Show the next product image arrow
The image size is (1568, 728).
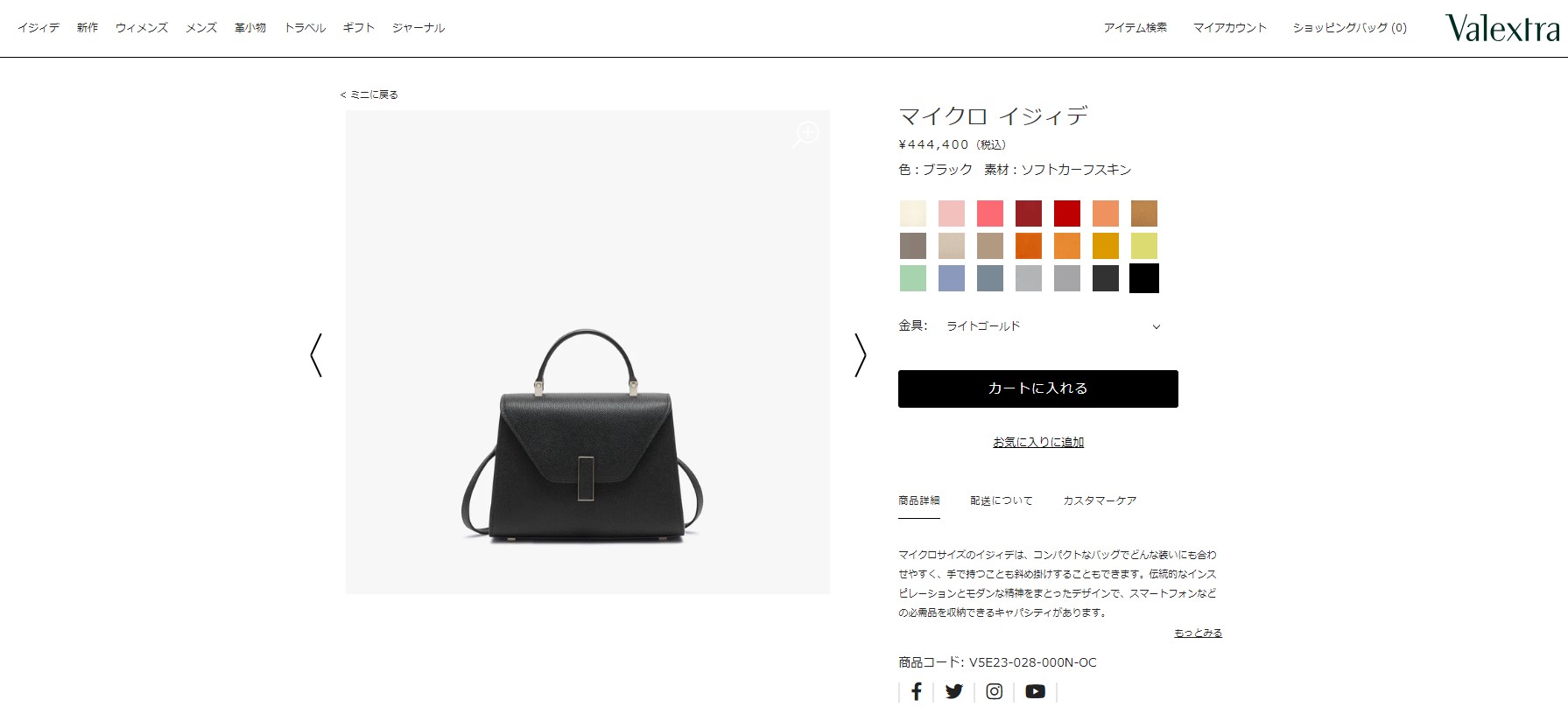pos(860,355)
